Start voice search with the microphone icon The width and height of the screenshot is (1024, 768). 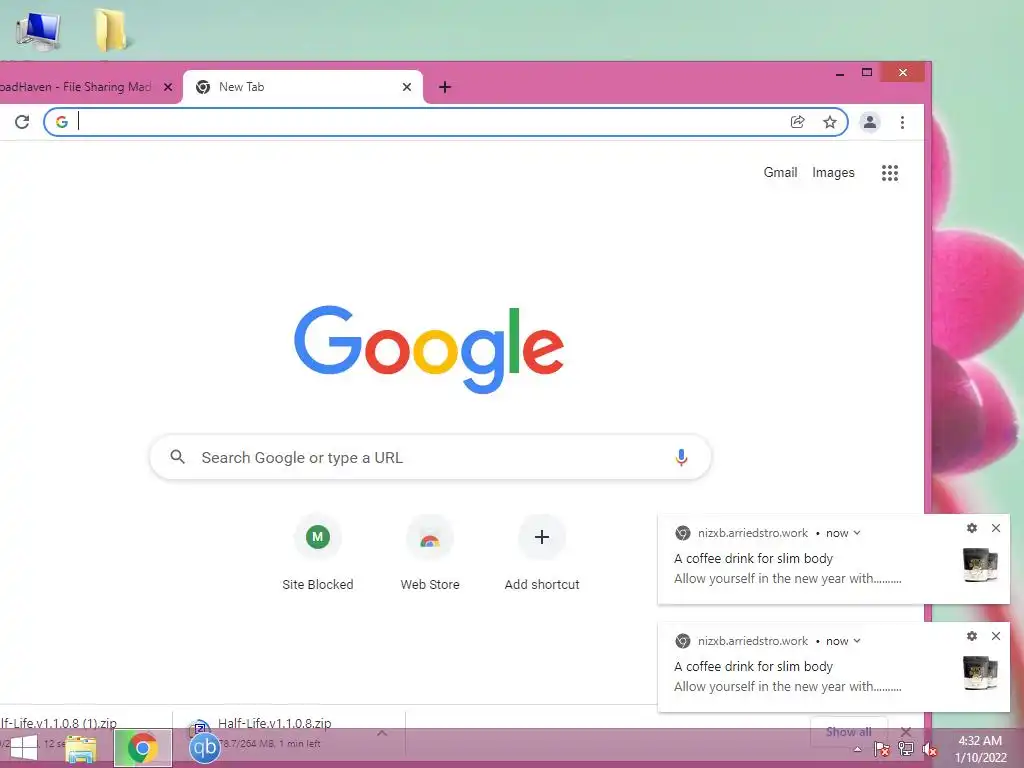pyautogui.click(x=680, y=457)
